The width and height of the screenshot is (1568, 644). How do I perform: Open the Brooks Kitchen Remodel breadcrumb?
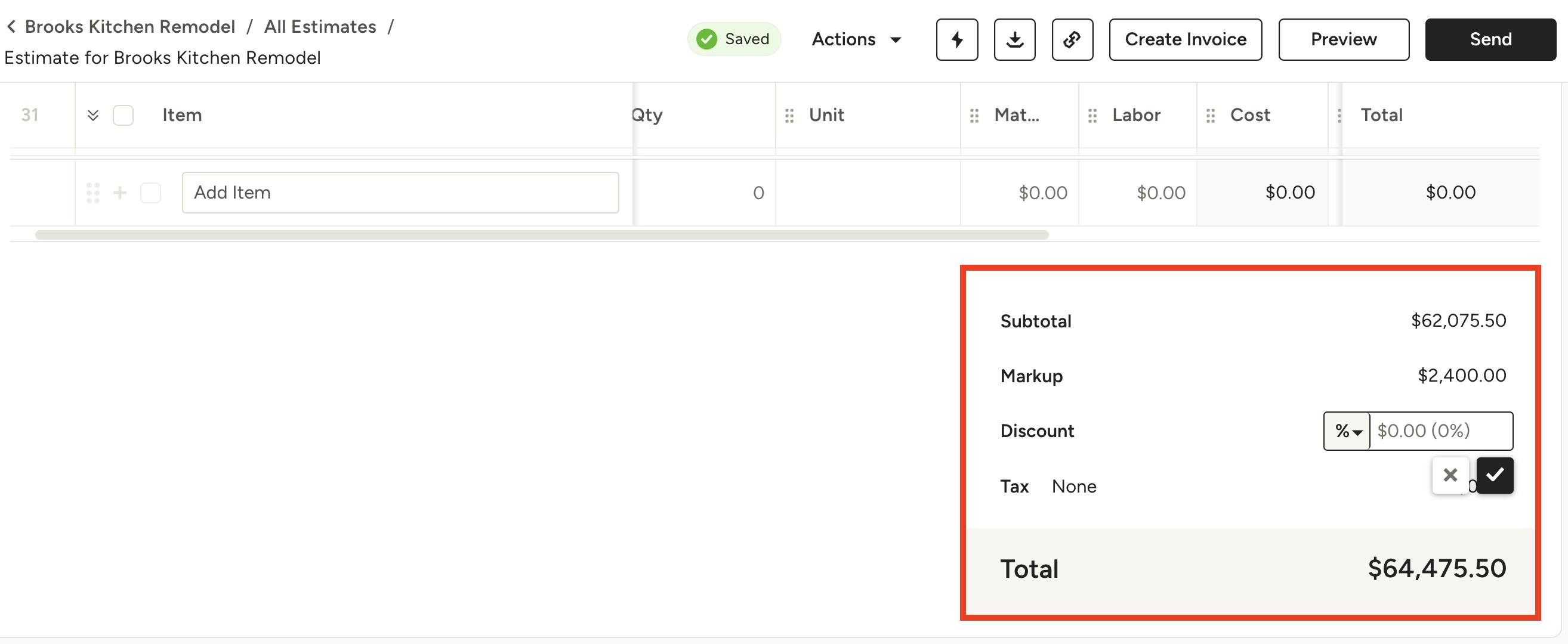129,26
